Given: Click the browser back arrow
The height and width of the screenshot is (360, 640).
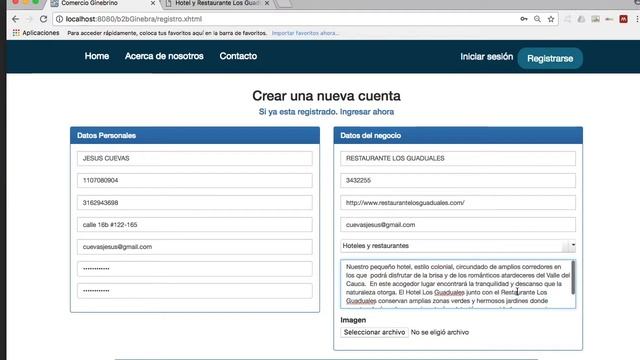Looking at the screenshot, I should [16, 19].
